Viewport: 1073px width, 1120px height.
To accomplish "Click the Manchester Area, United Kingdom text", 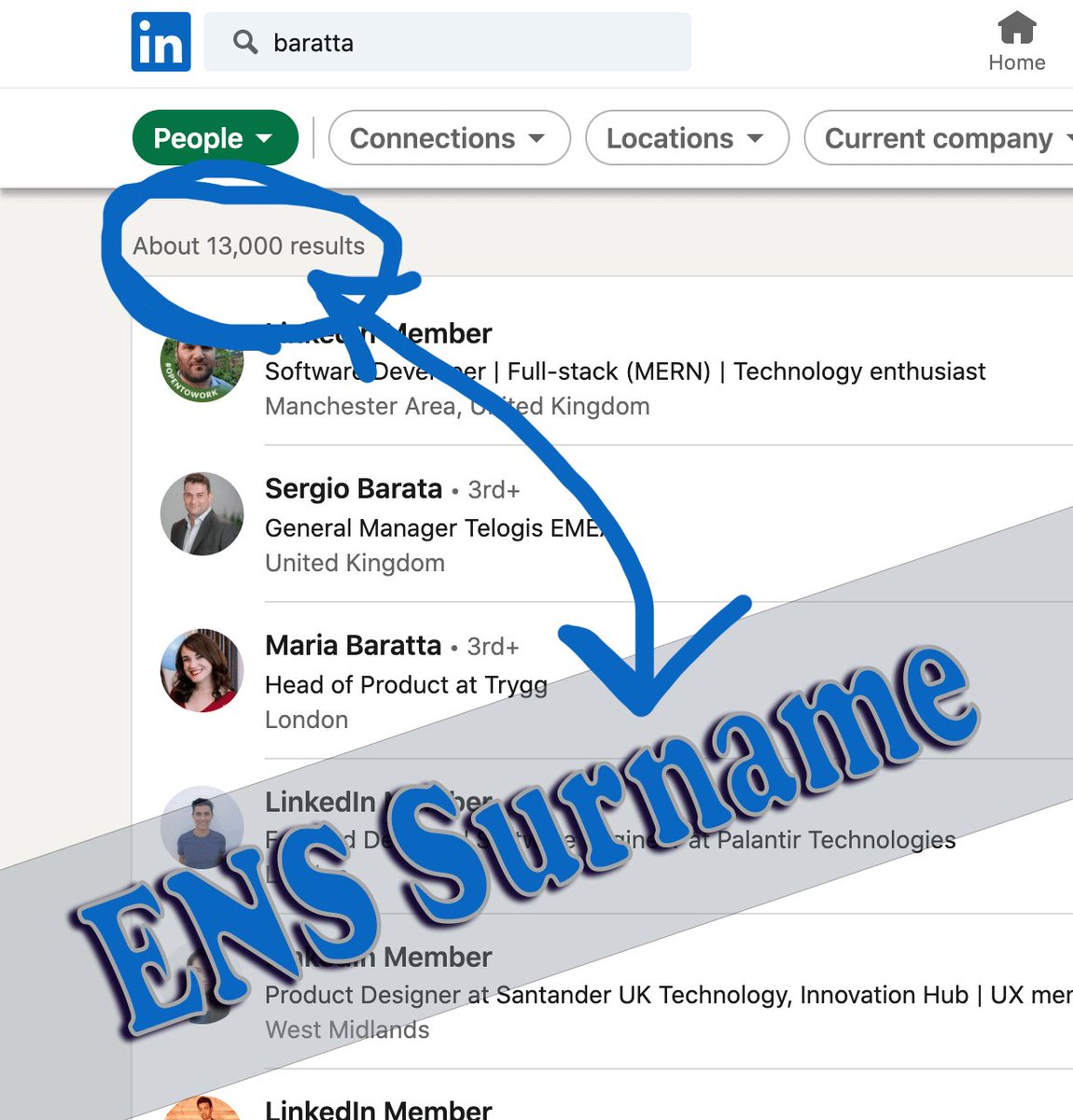I will click(x=457, y=406).
